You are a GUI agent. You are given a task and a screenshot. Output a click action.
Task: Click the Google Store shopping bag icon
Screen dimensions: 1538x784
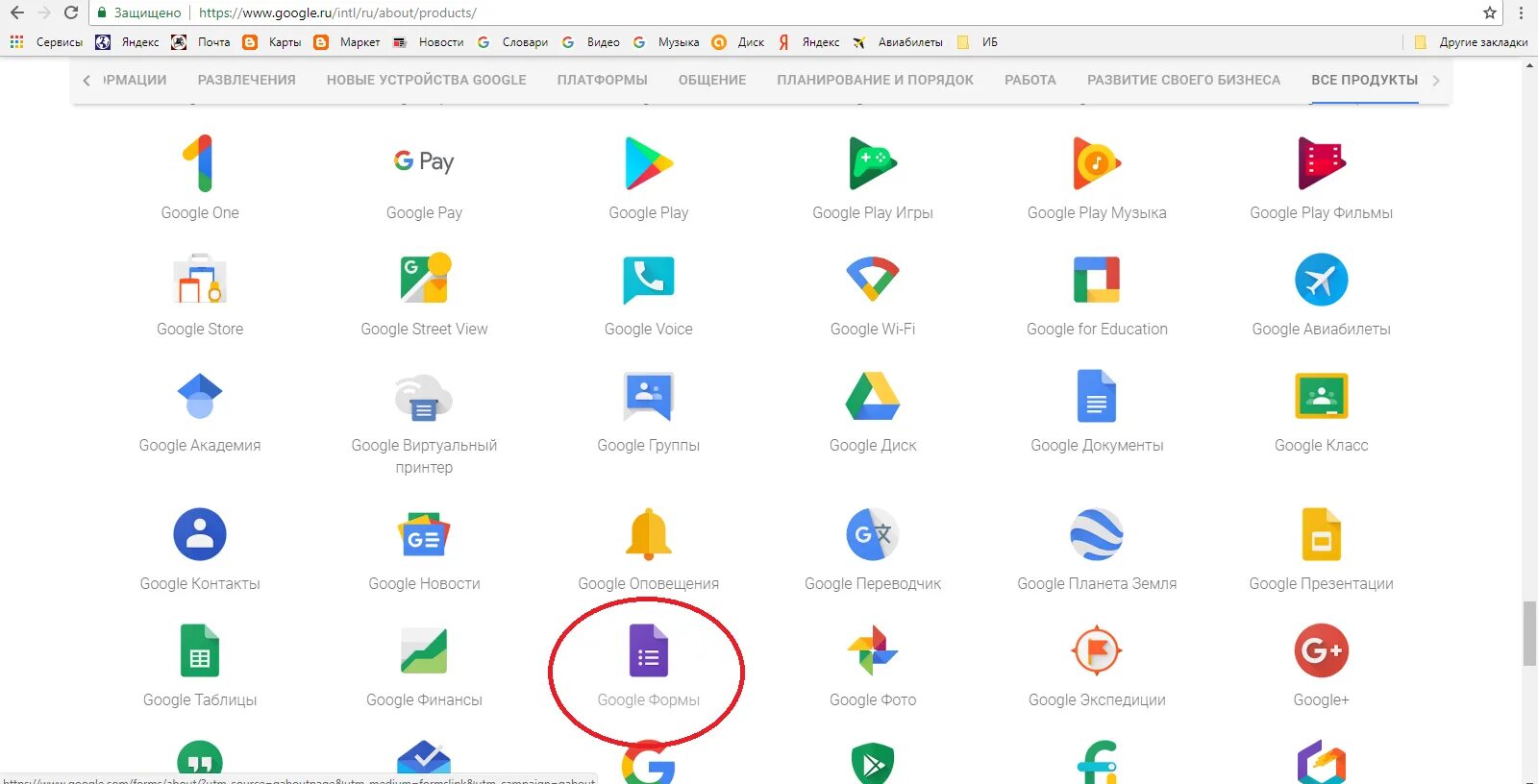pos(200,279)
